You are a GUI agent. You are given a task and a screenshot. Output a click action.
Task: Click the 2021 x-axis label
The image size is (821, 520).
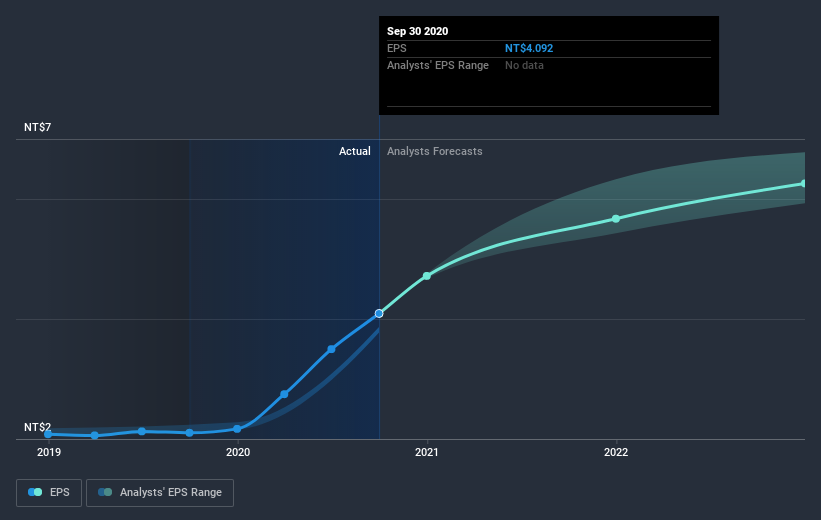tap(427, 452)
